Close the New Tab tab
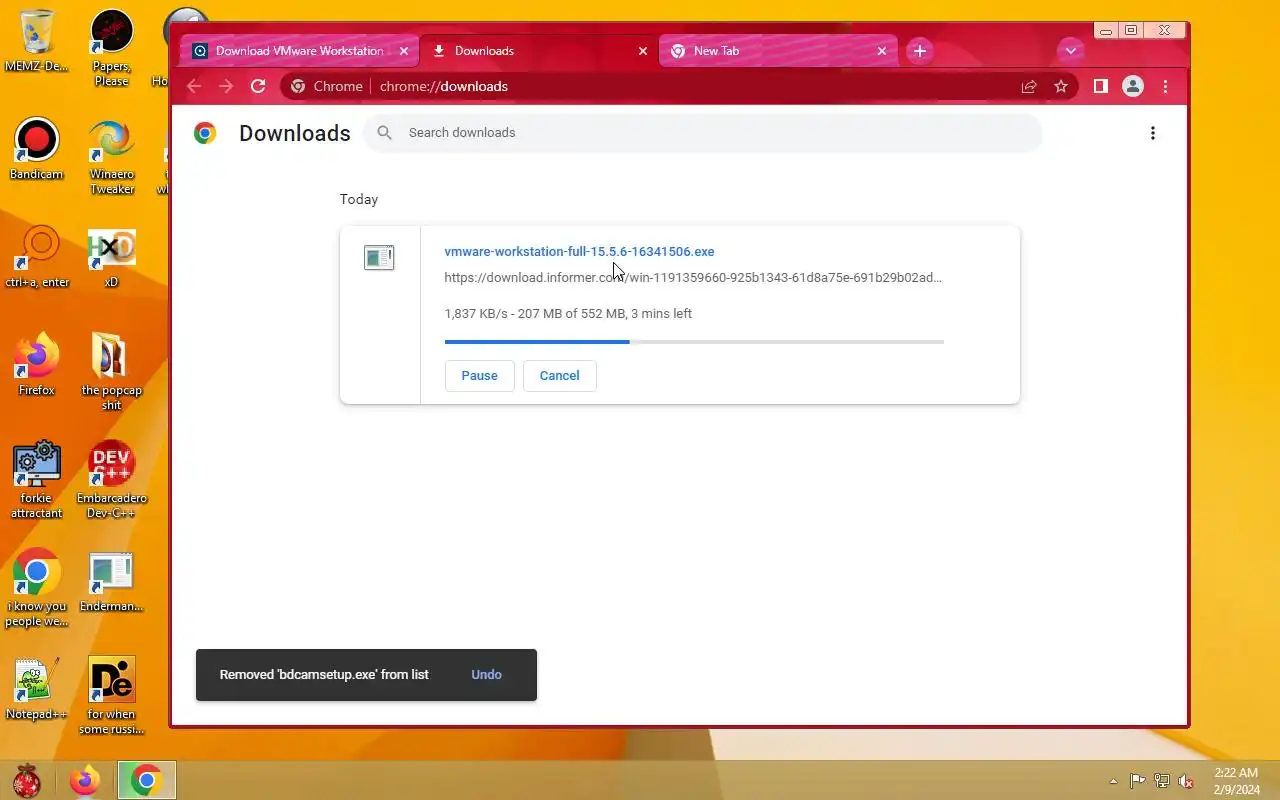The width and height of the screenshot is (1280, 800). [x=882, y=51]
